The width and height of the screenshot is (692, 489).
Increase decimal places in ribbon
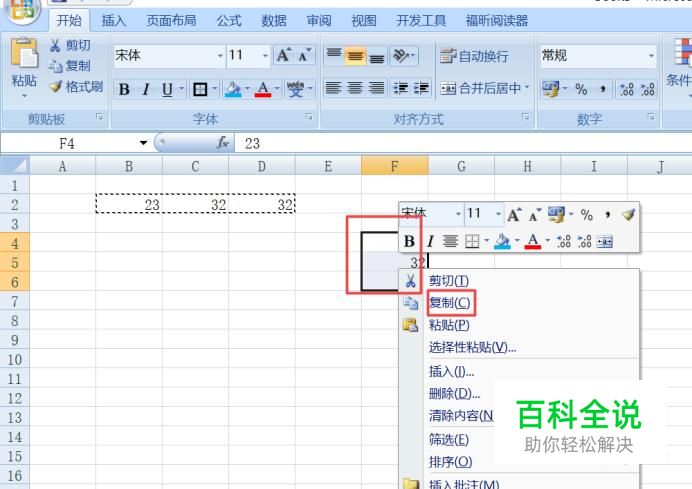627,89
